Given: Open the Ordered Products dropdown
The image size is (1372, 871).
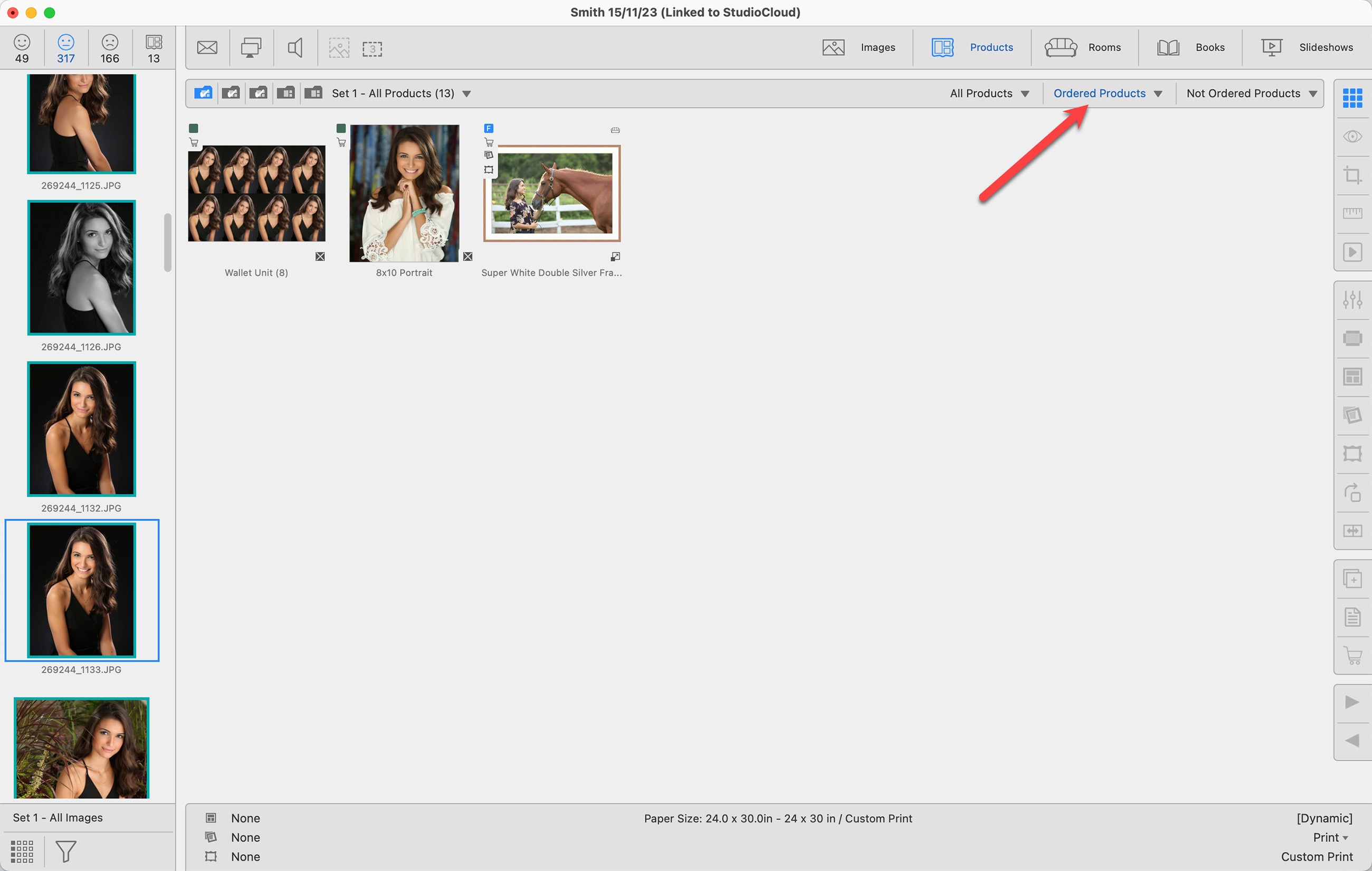Looking at the screenshot, I should pos(1107,93).
